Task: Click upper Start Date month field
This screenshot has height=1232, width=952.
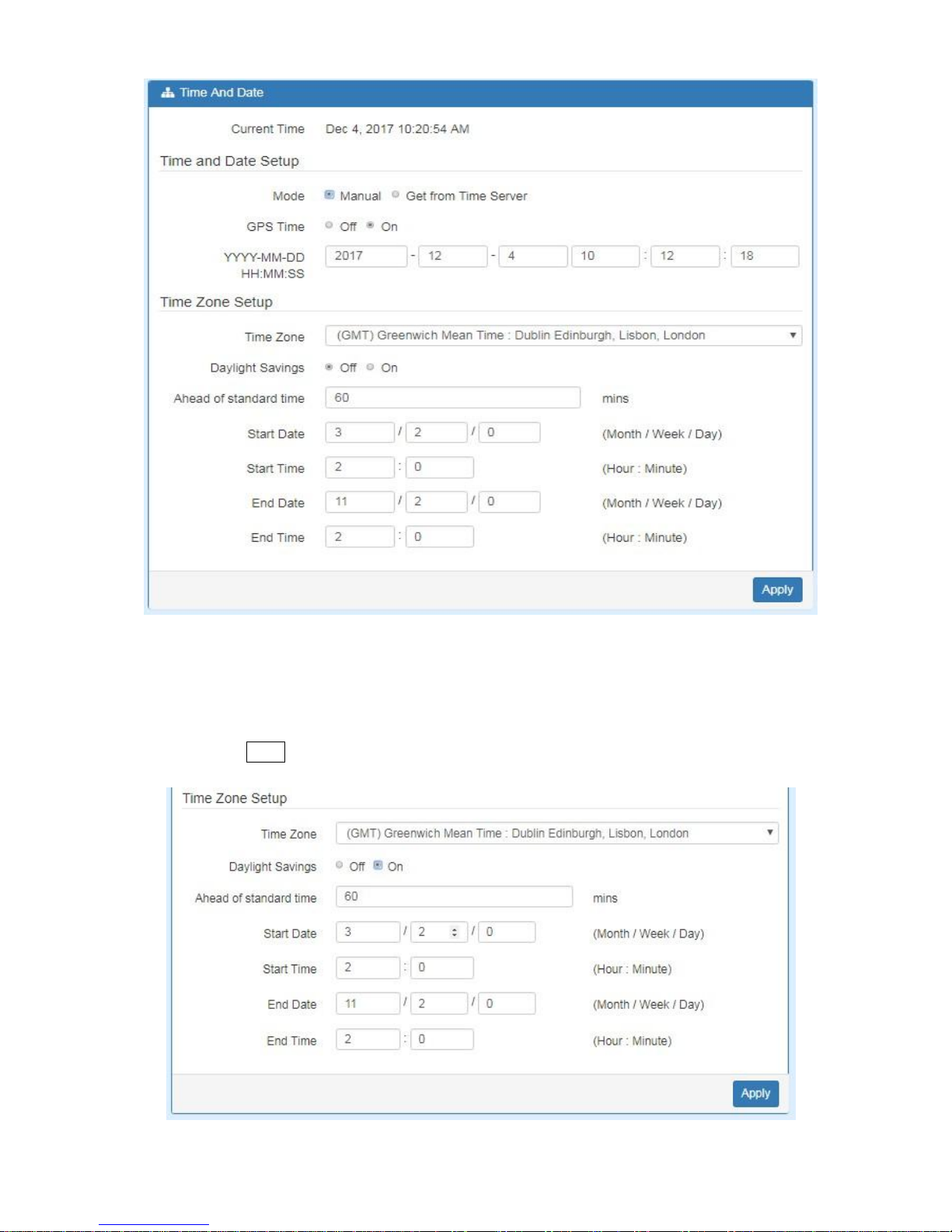Action: 360,432
